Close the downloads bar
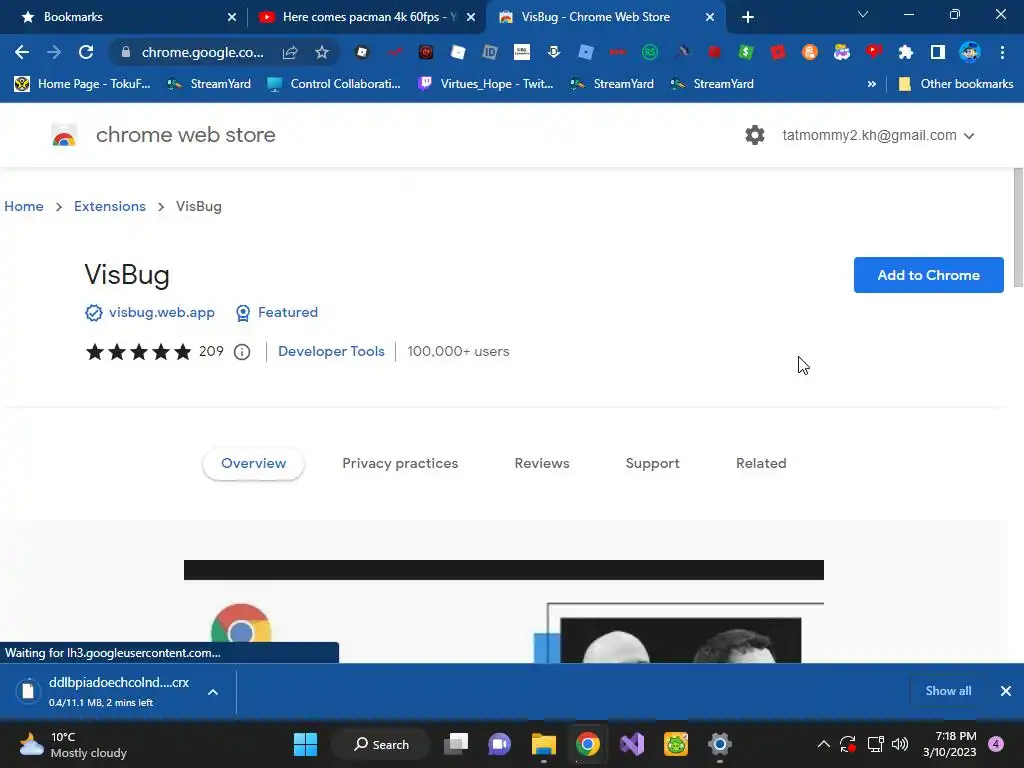1024x768 pixels. (1006, 691)
